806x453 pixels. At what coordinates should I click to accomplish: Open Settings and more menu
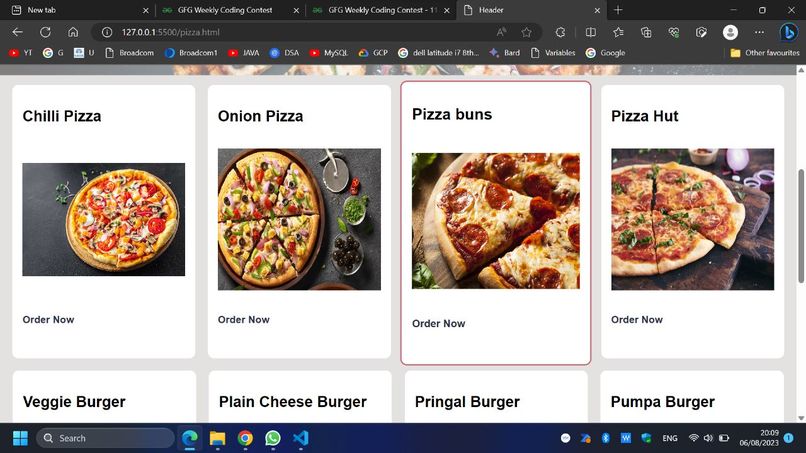coord(759,32)
